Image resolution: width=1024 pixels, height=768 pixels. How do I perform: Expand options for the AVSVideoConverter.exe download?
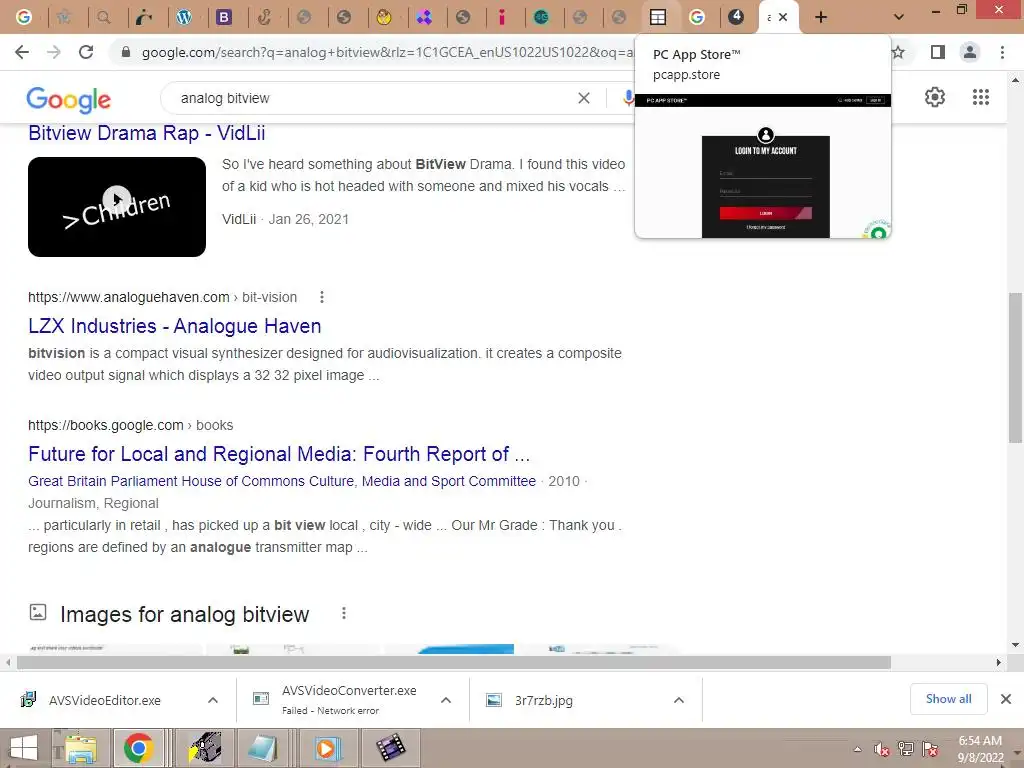point(446,700)
